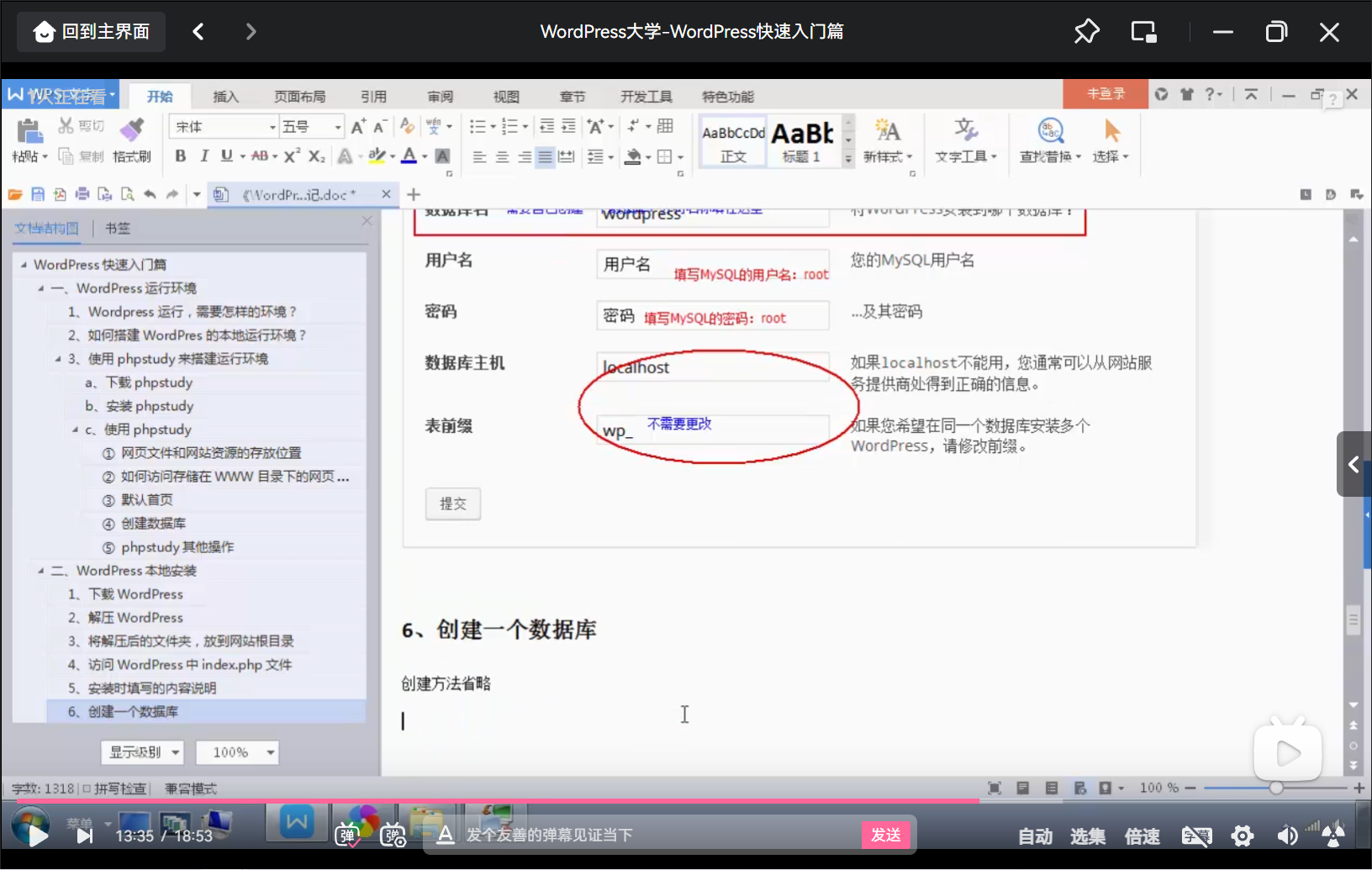1372x870 pixels.
Task: Click the clear formatting eraser icon
Action: click(407, 126)
